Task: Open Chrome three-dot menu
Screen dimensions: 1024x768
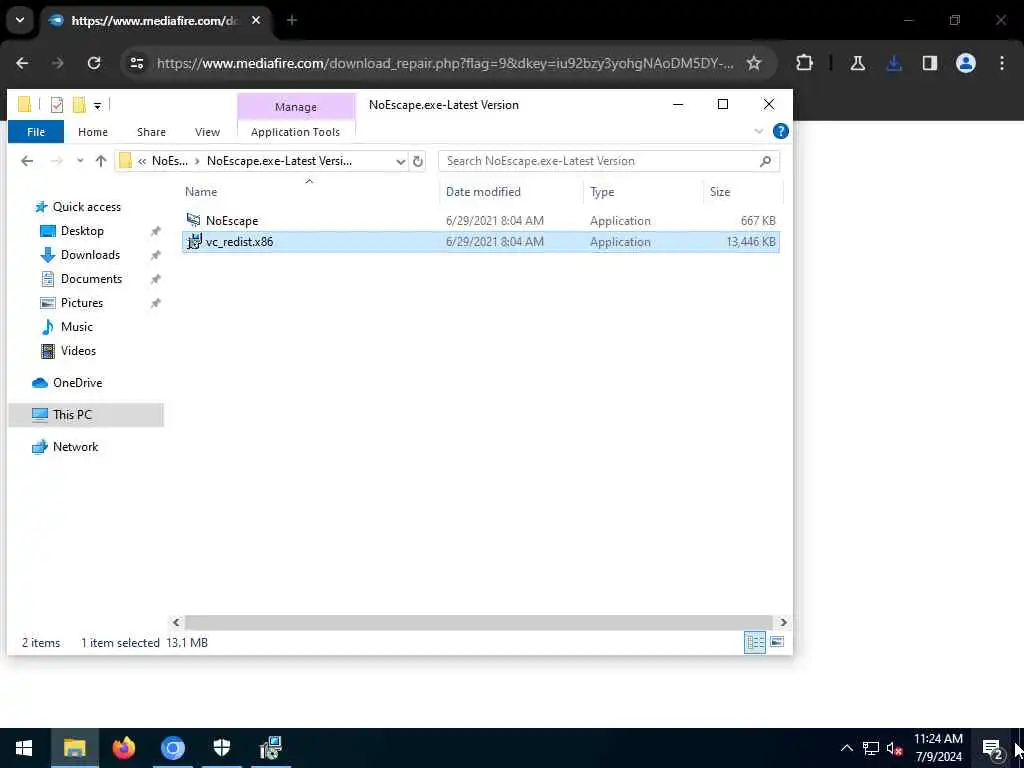Action: pyautogui.click(x=1002, y=63)
